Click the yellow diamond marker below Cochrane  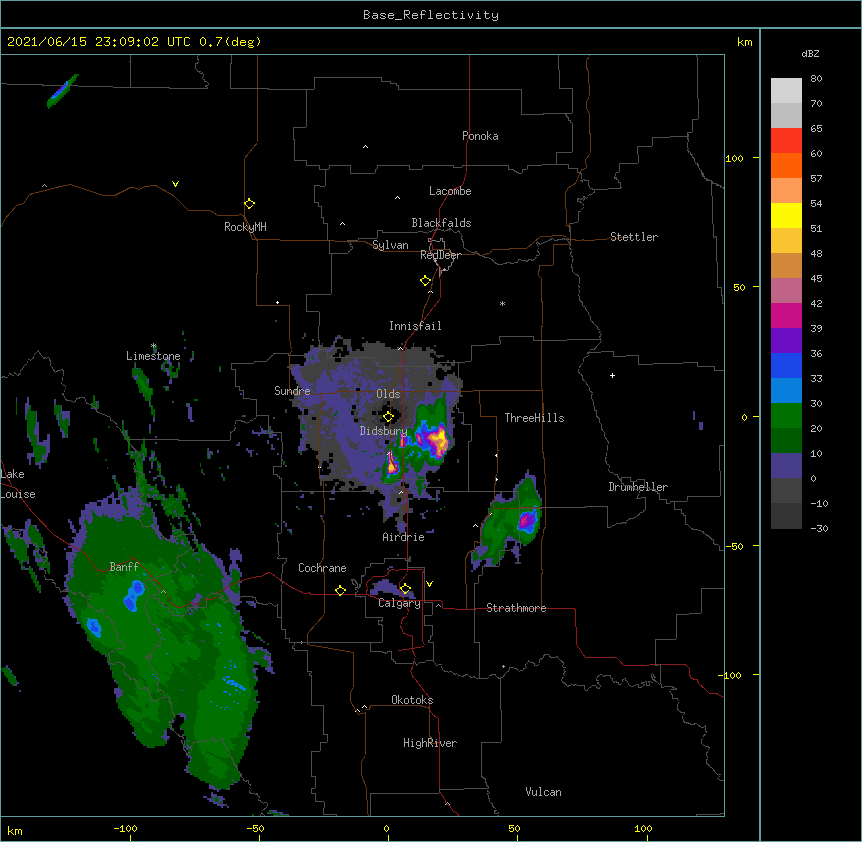coord(340,590)
